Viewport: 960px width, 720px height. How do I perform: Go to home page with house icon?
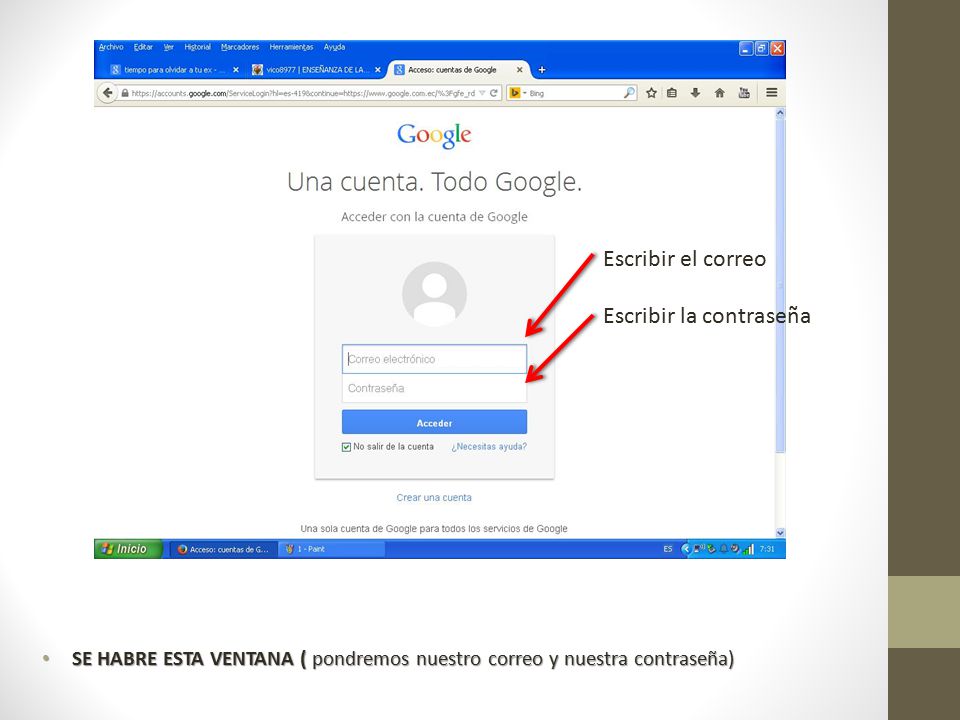(x=719, y=93)
